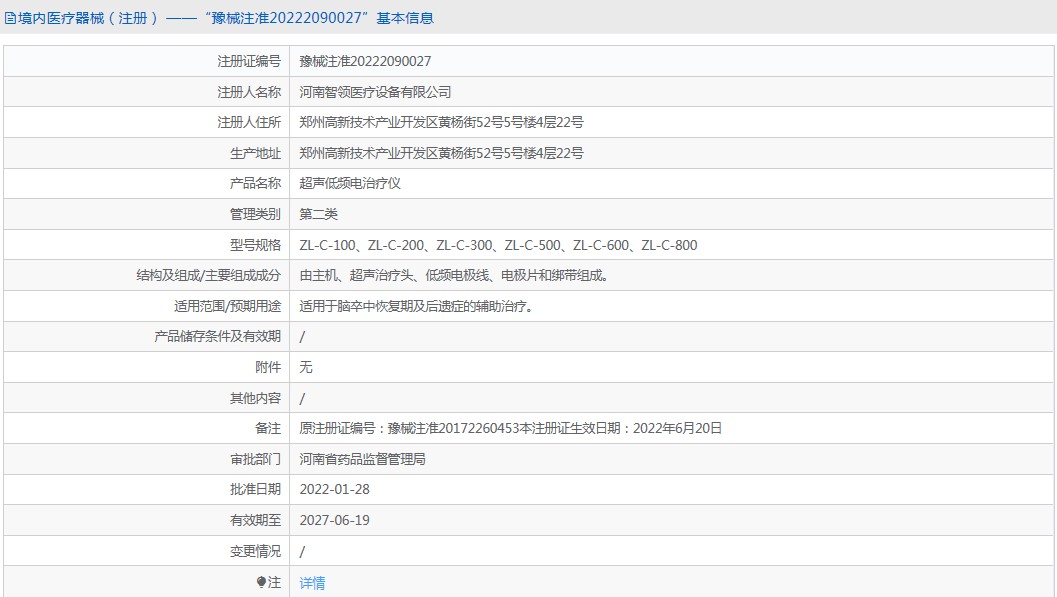Select the company name 河南智领医疗设备有限公司
The image size is (1057, 597).
pyautogui.click(x=375, y=92)
